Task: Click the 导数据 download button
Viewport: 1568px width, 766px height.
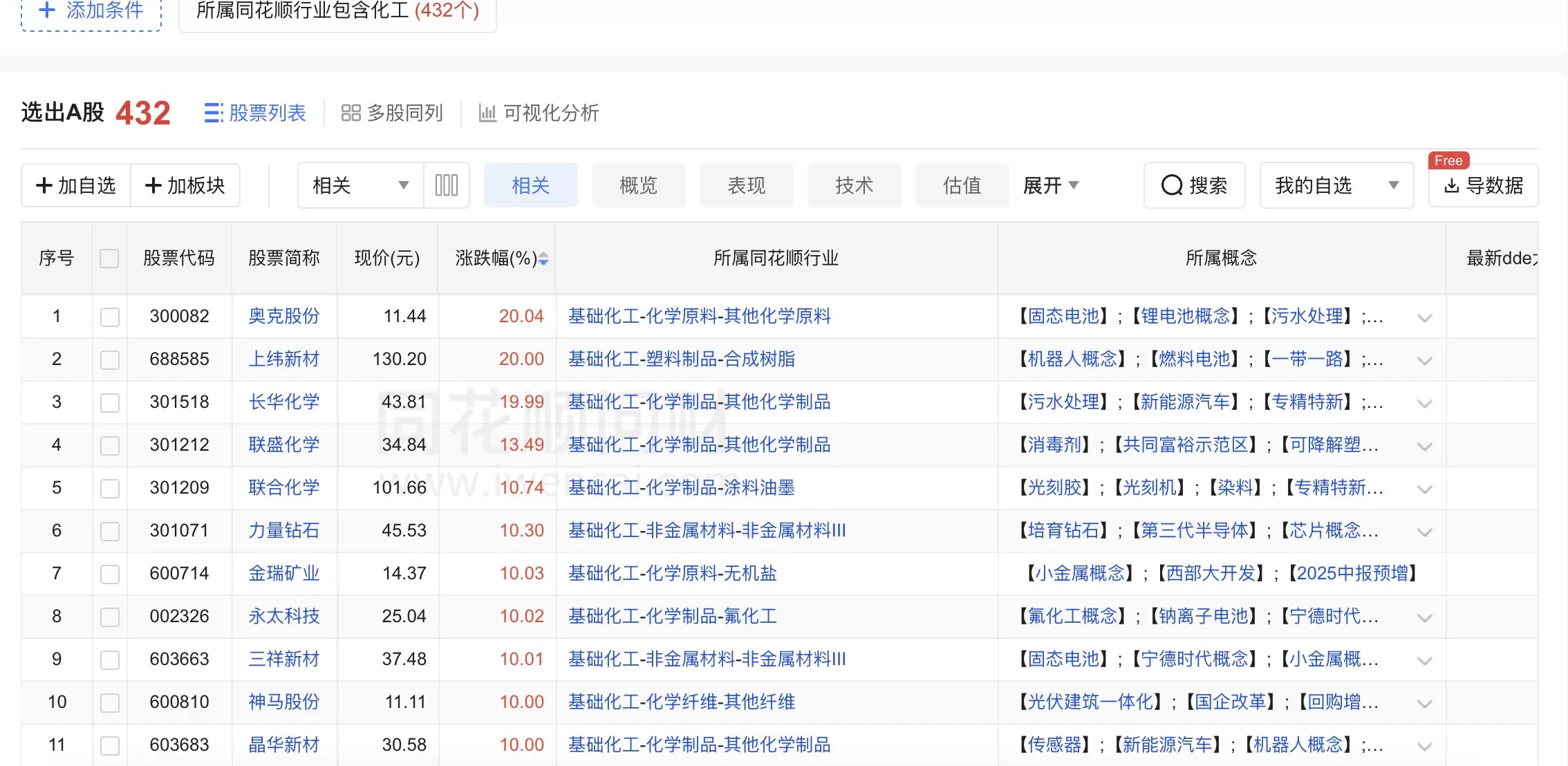Action: click(1484, 185)
